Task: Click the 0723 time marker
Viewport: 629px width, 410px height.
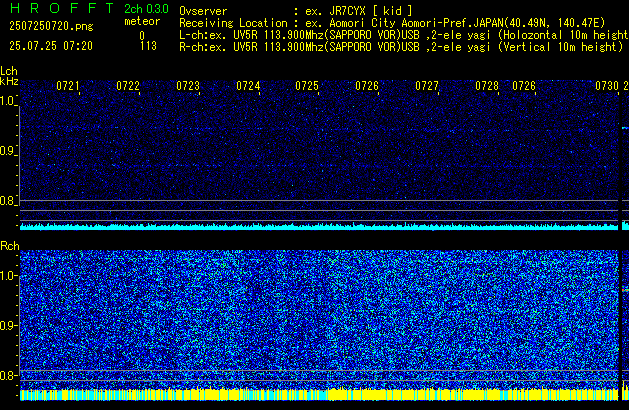Action: (188, 86)
